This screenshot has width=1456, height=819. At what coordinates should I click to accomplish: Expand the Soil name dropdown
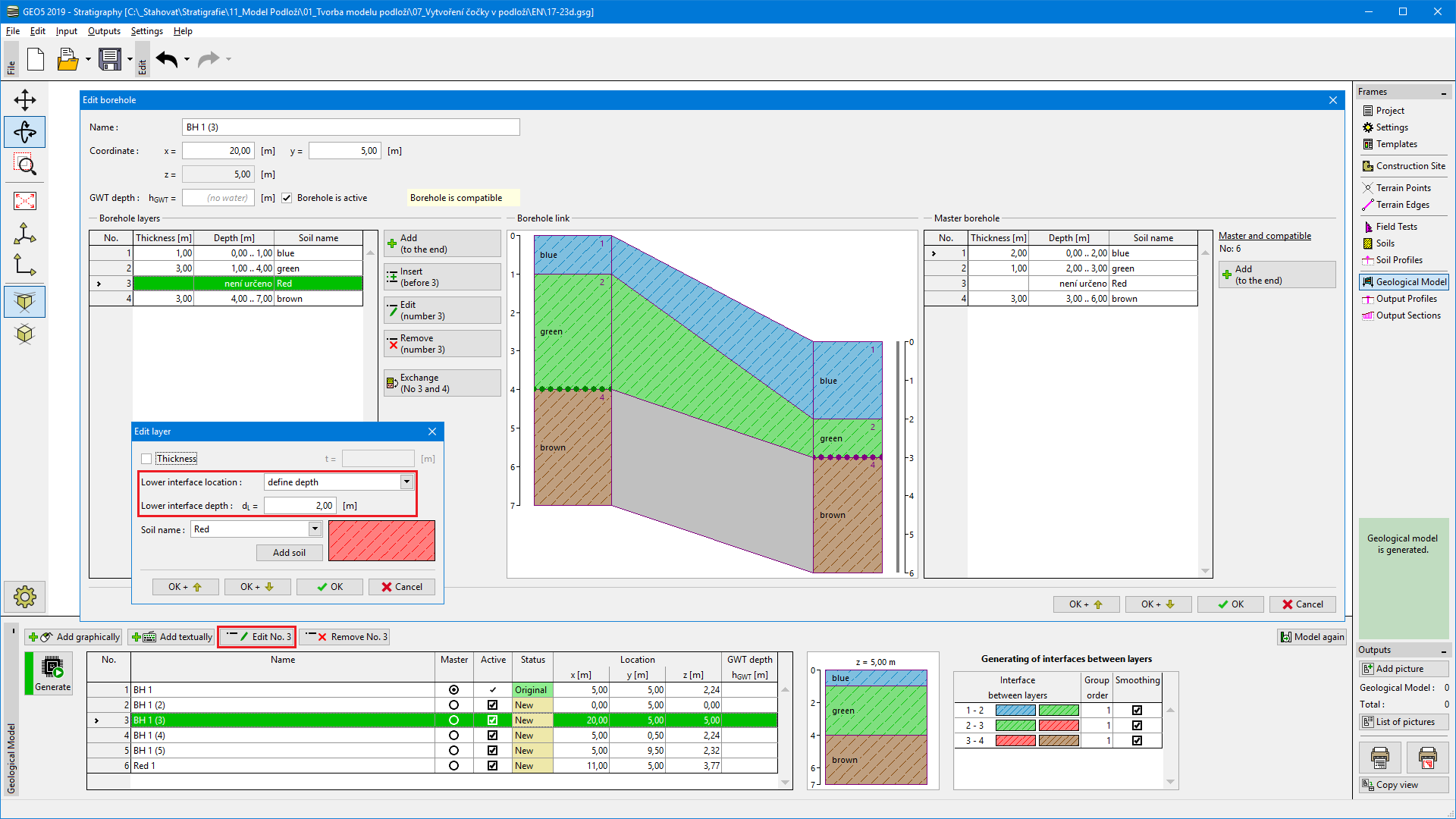pos(315,529)
